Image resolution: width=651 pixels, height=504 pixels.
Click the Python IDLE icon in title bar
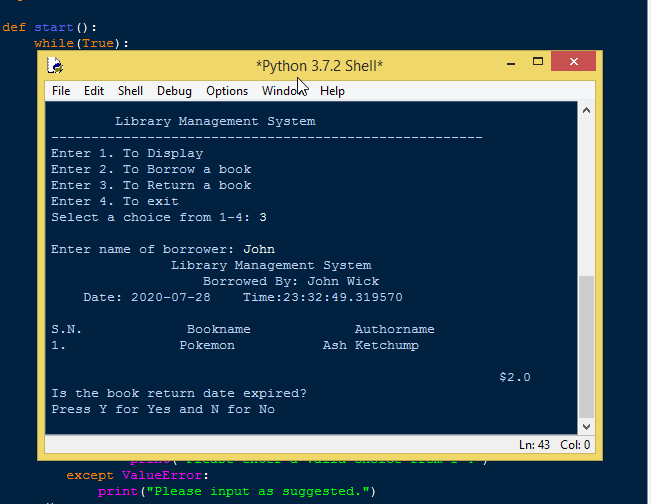57,65
